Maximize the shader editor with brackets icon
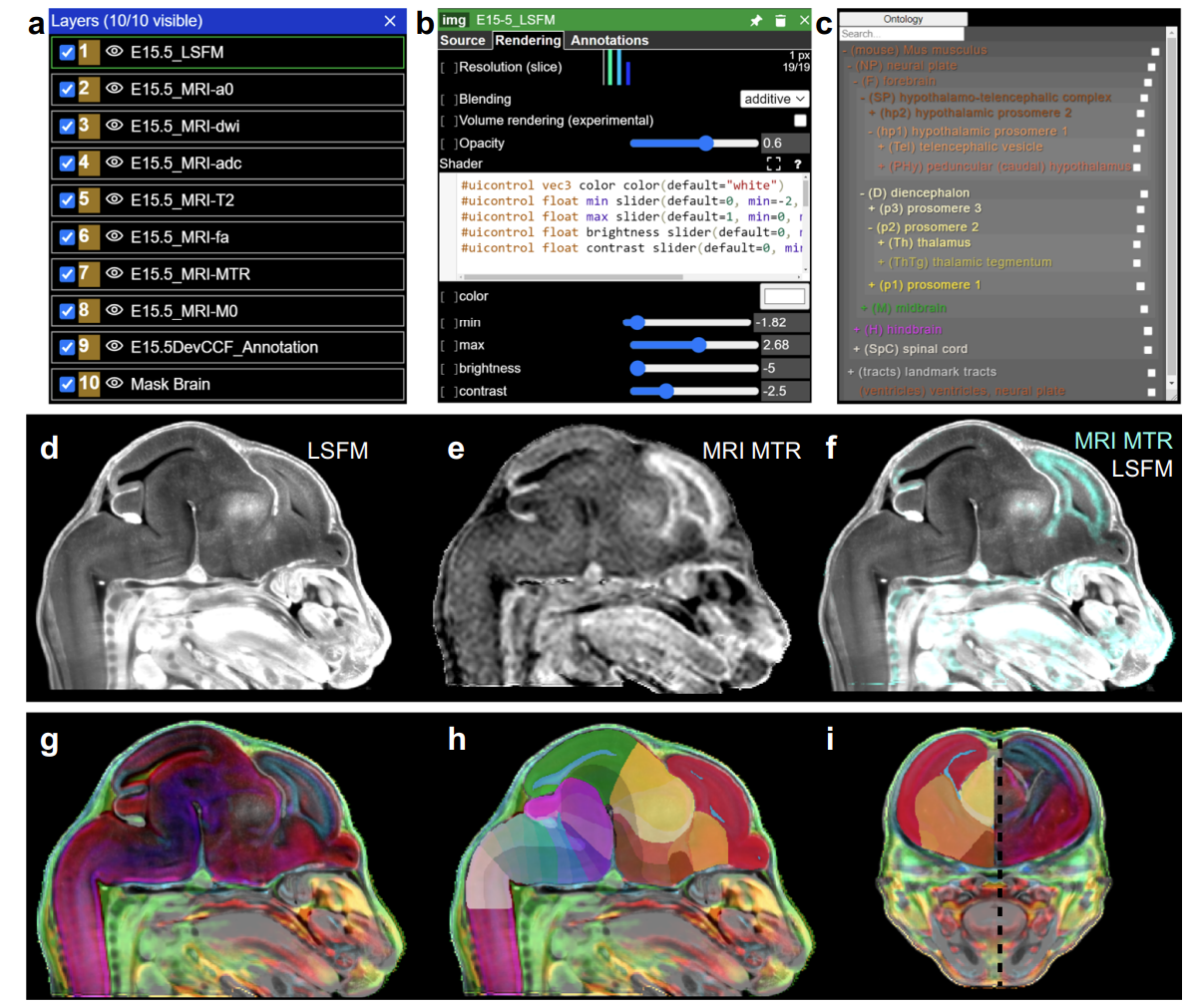 tap(773, 164)
